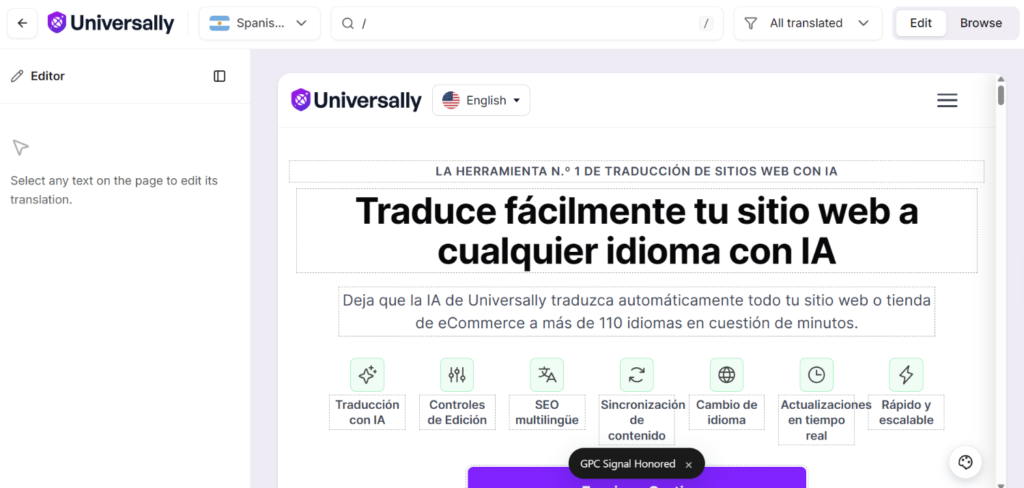Switch to Edit mode
Viewport: 1024px width, 488px height.
921,24
